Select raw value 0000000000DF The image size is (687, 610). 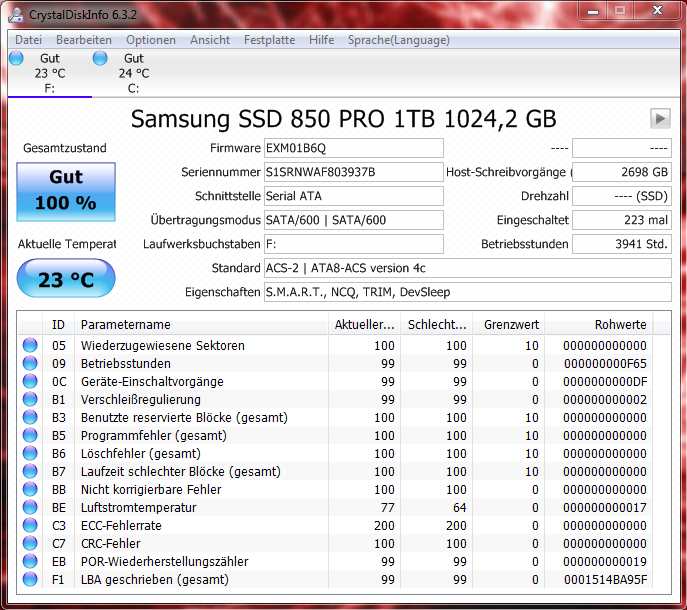pyautogui.click(x=605, y=382)
